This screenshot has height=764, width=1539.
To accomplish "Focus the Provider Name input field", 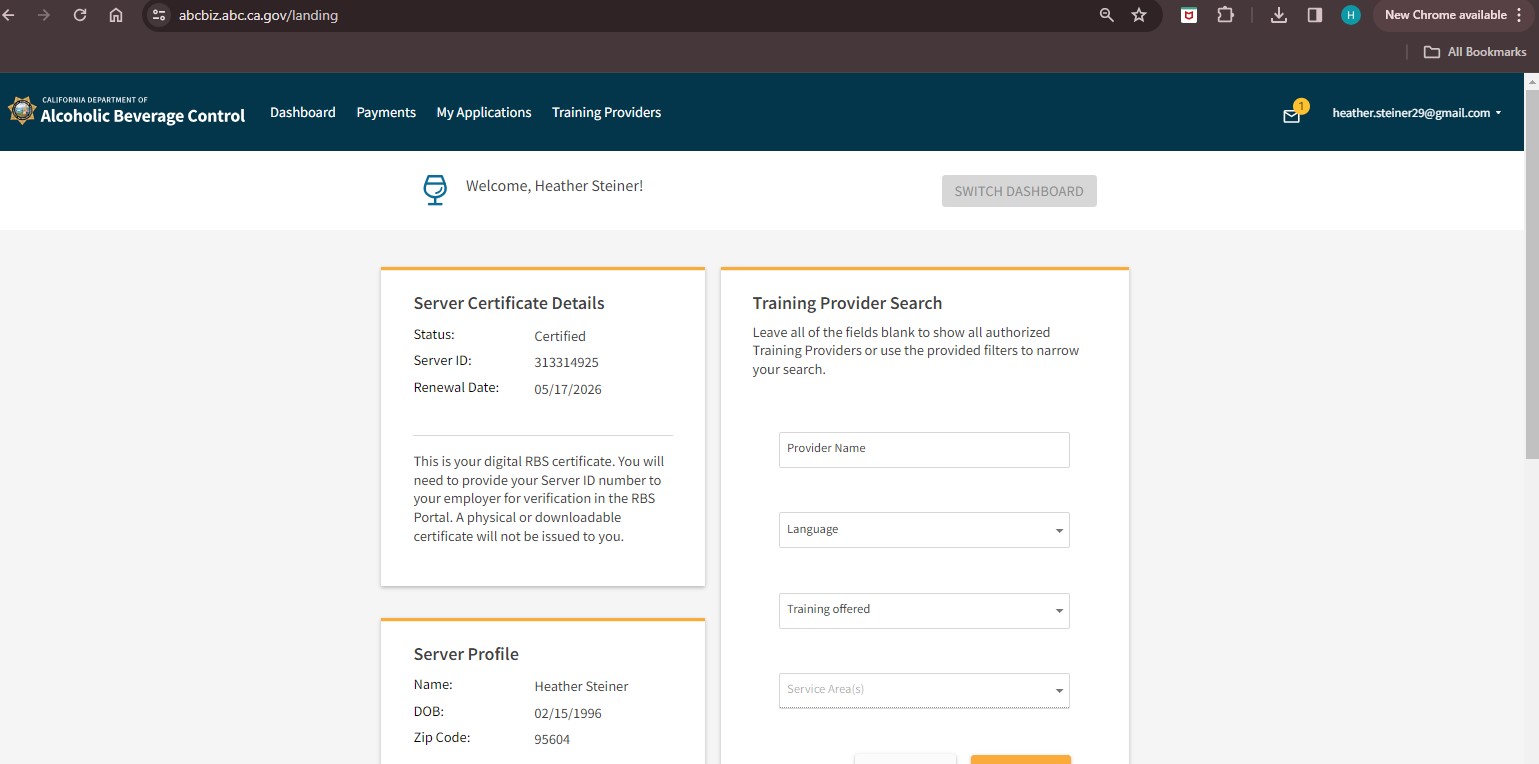I will click(923, 450).
